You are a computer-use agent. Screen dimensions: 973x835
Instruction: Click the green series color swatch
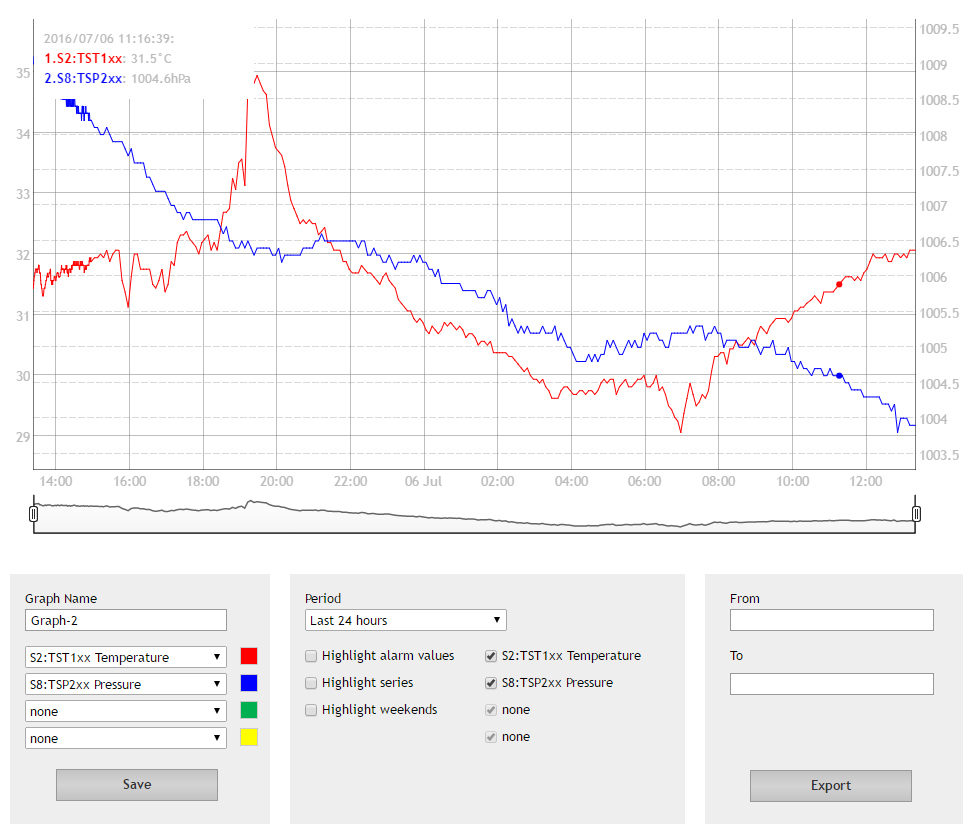(249, 710)
